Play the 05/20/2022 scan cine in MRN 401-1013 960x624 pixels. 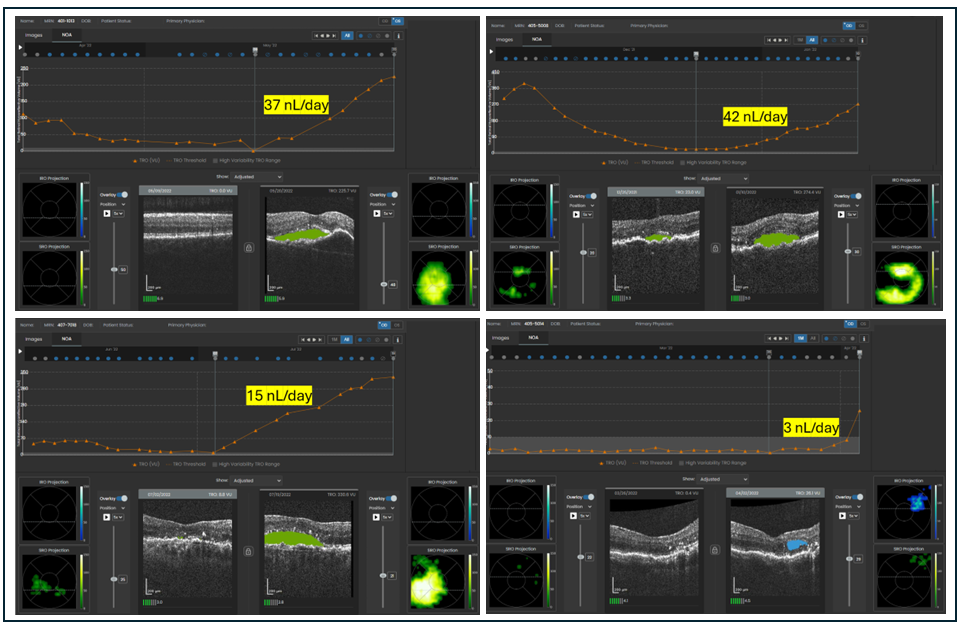coord(376,213)
